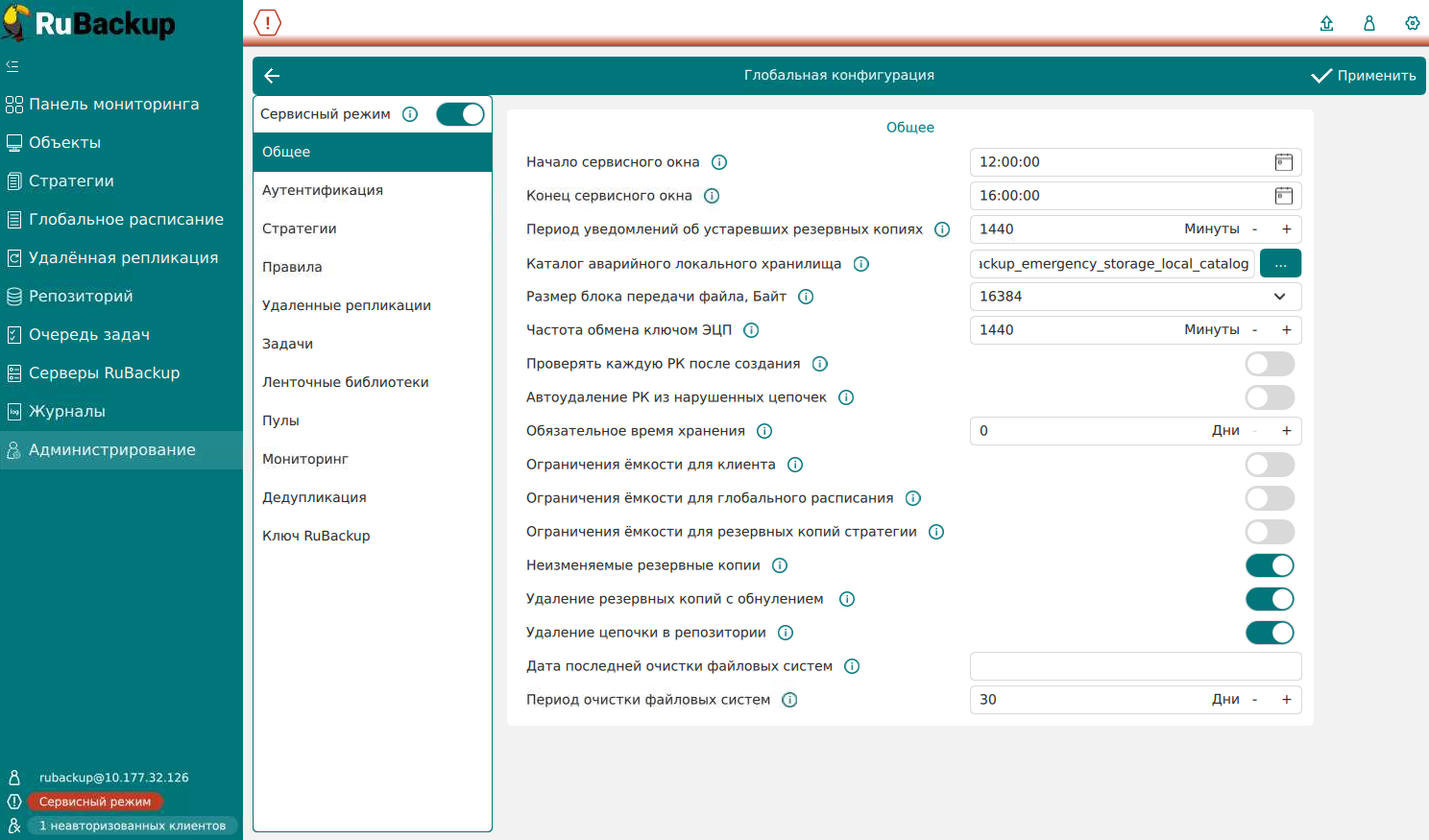Toggle Сервисный режим switch off

tap(460, 114)
